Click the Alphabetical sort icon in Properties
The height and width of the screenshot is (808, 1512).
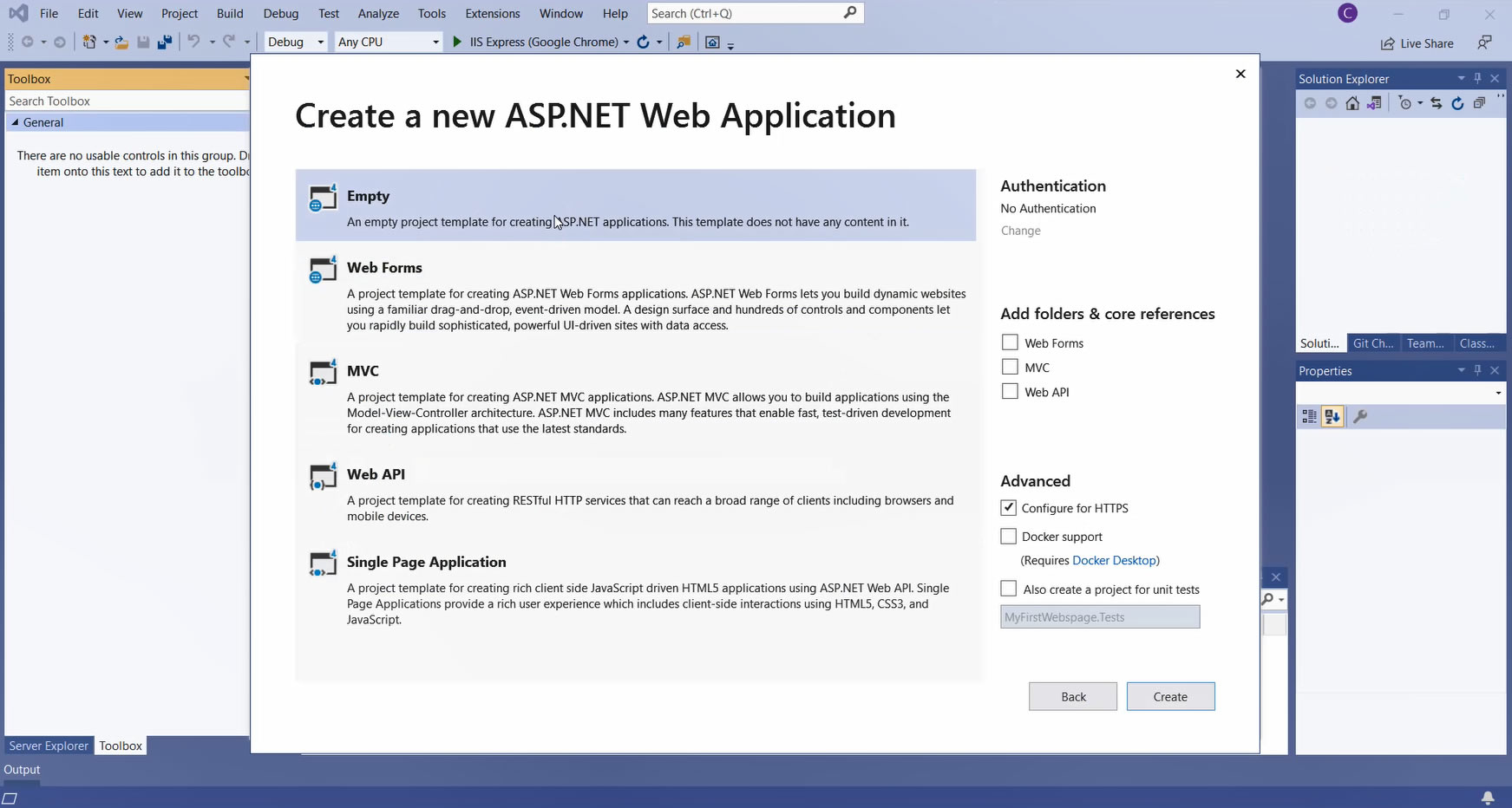pos(1332,417)
